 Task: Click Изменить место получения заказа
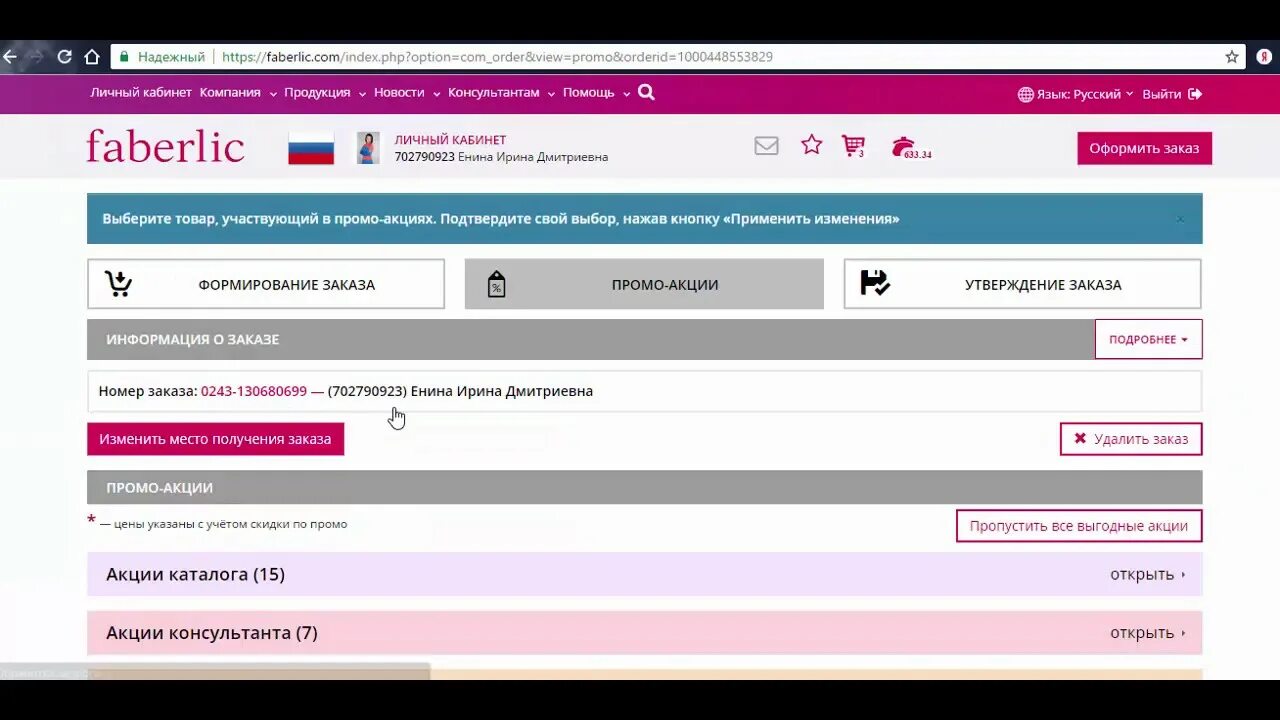215,439
